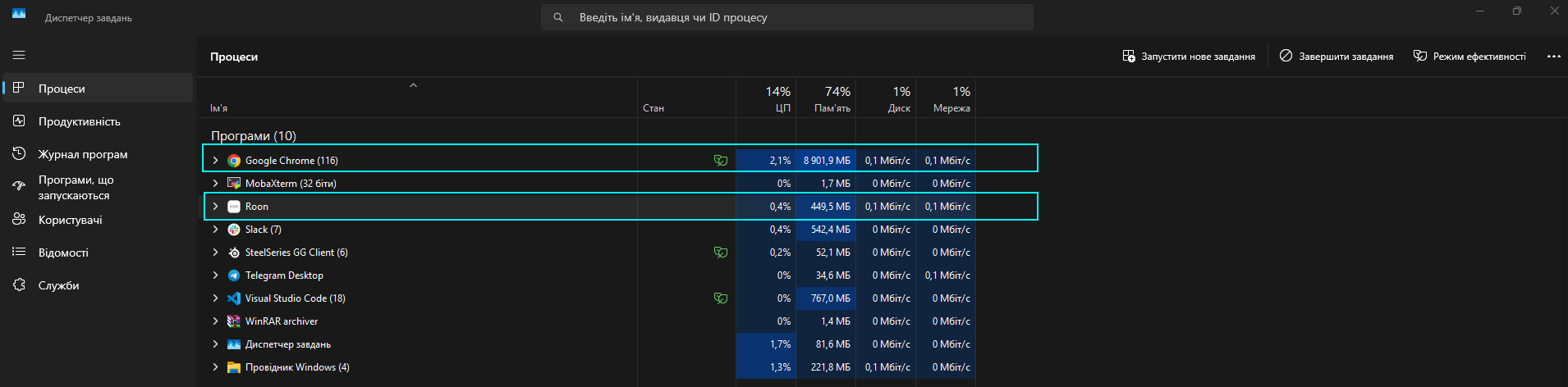Click the Visual Studio Code icon
Image resolution: width=1568 pixels, height=387 pixels.
[234, 298]
